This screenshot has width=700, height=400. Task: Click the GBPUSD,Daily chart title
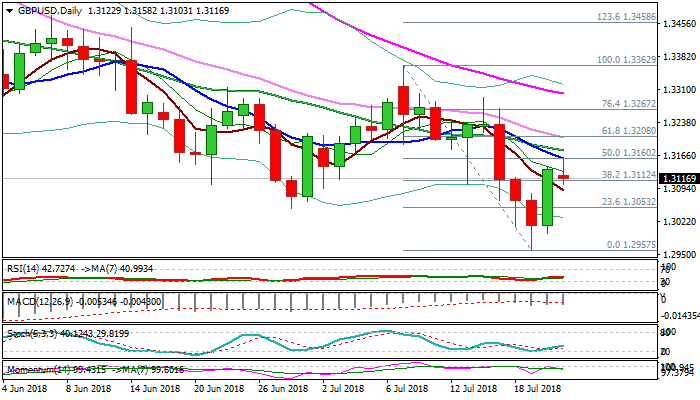[50, 11]
